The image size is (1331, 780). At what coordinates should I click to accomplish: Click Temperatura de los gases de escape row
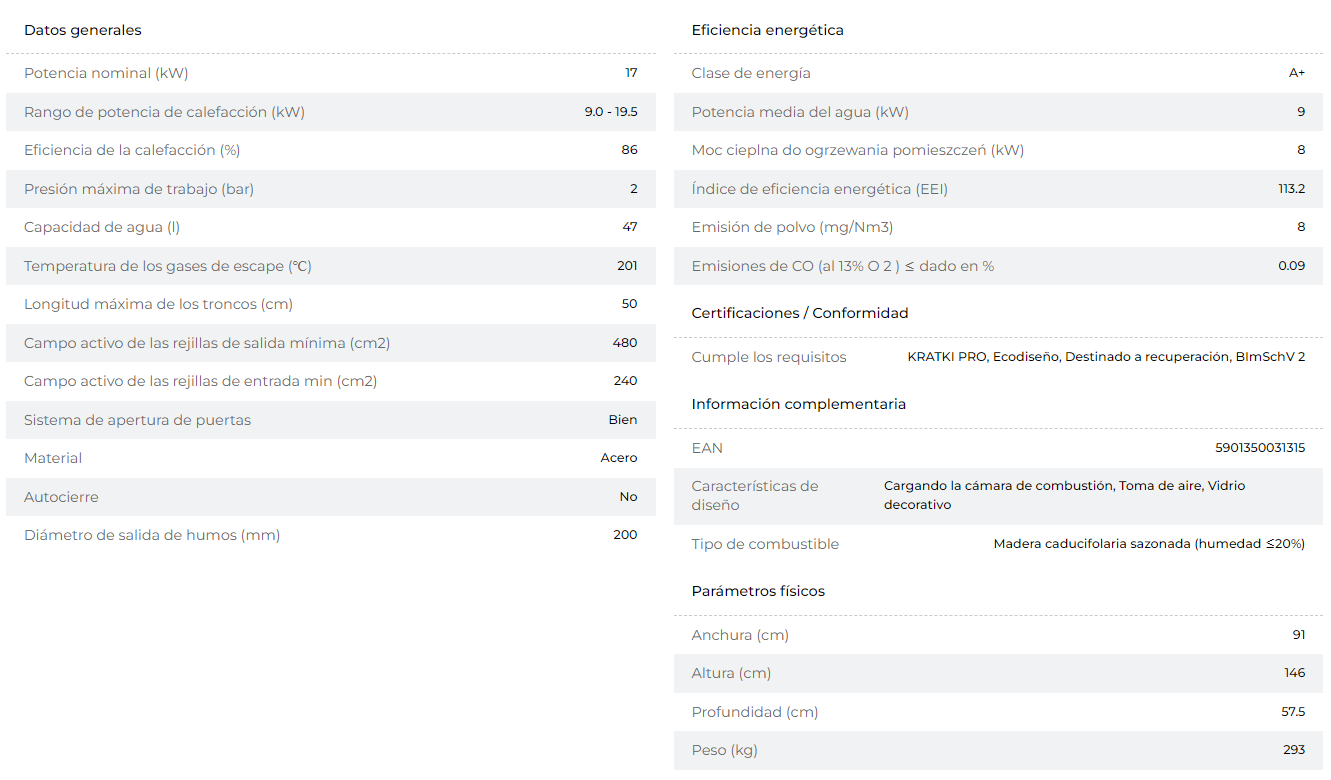point(331,266)
